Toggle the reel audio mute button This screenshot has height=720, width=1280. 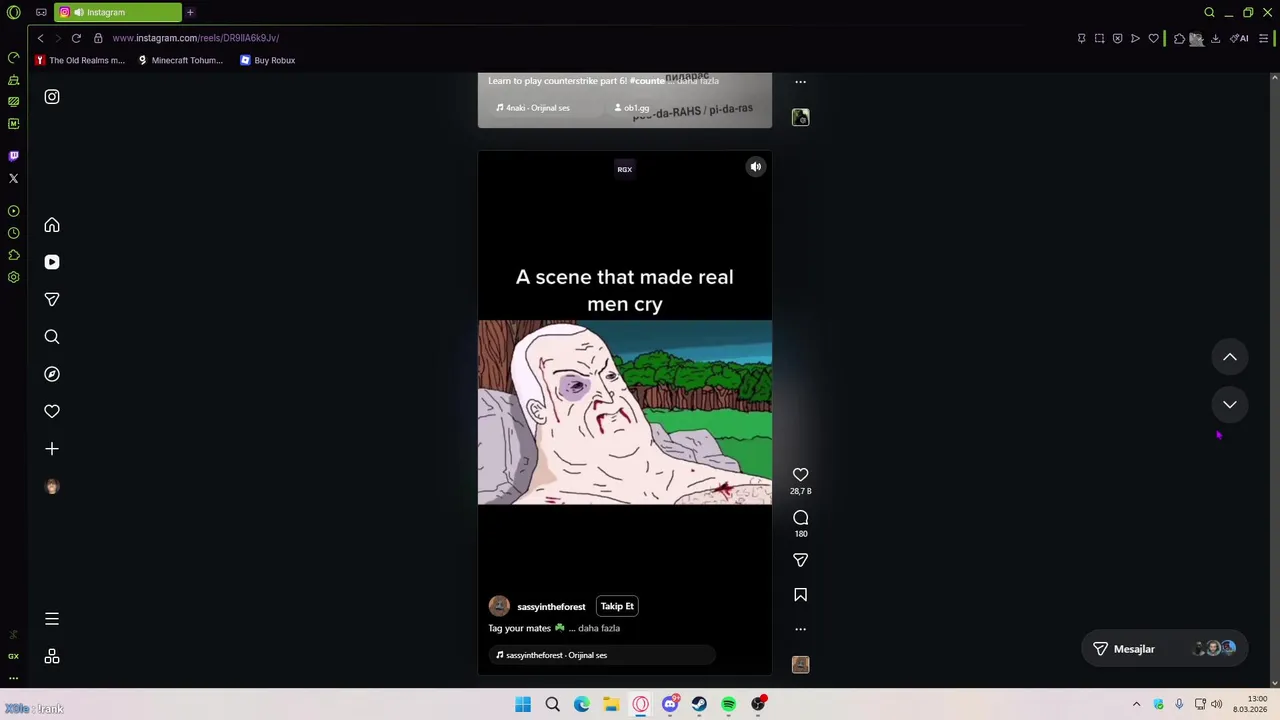click(x=756, y=167)
